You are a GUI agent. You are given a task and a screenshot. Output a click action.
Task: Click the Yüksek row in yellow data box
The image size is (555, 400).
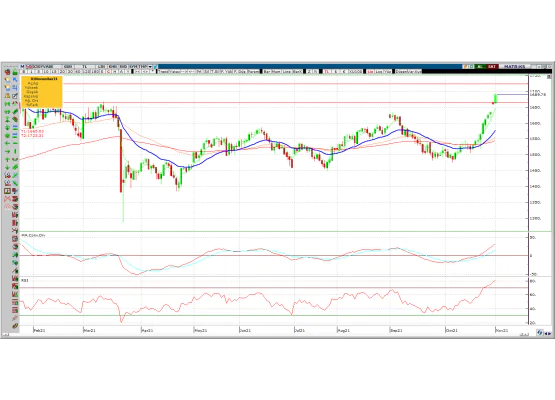[x=31, y=87]
